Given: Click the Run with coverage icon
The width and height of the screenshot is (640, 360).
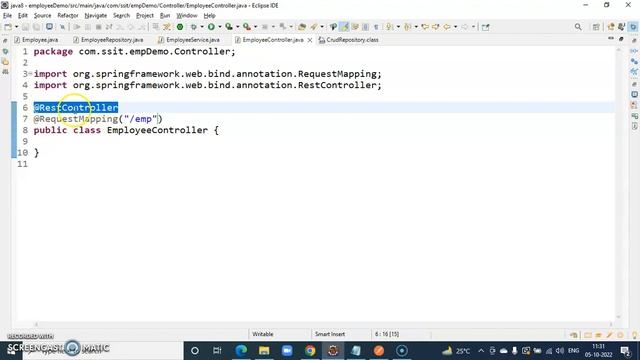Looking at the screenshot, I should pyautogui.click(x=229, y=27).
